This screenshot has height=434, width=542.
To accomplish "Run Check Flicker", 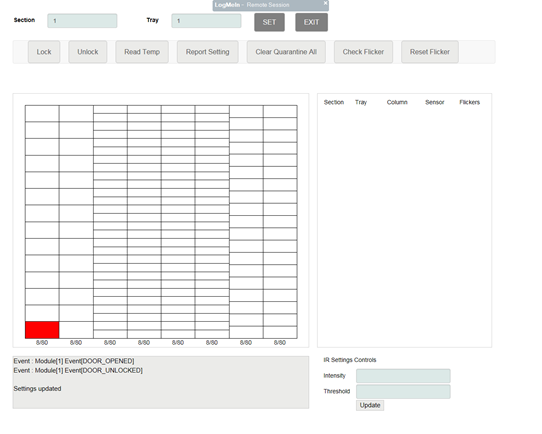I will click(363, 52).
